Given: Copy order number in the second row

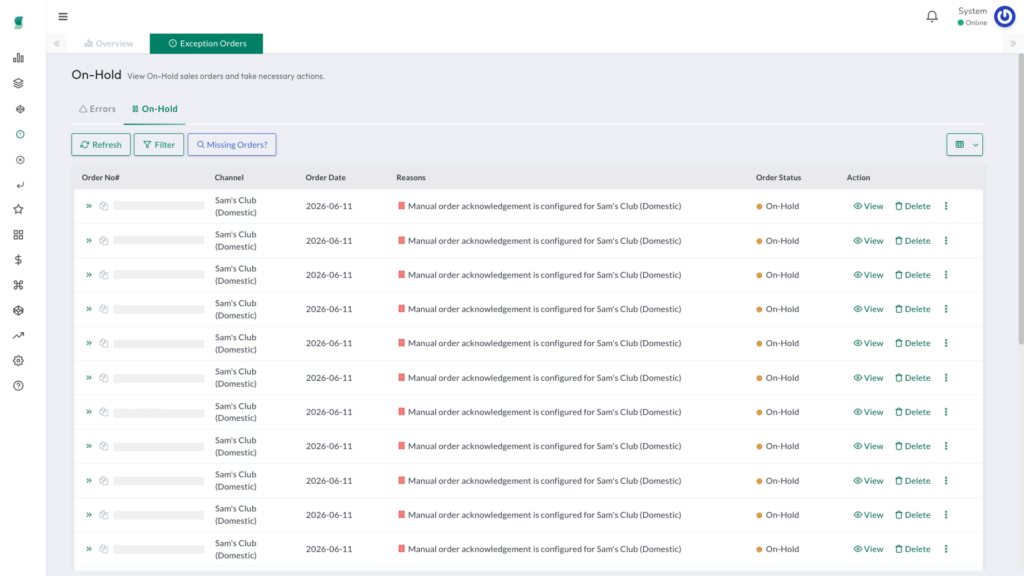Looking at the screenshot, I should pyautogui.click(x=103, y=241).
